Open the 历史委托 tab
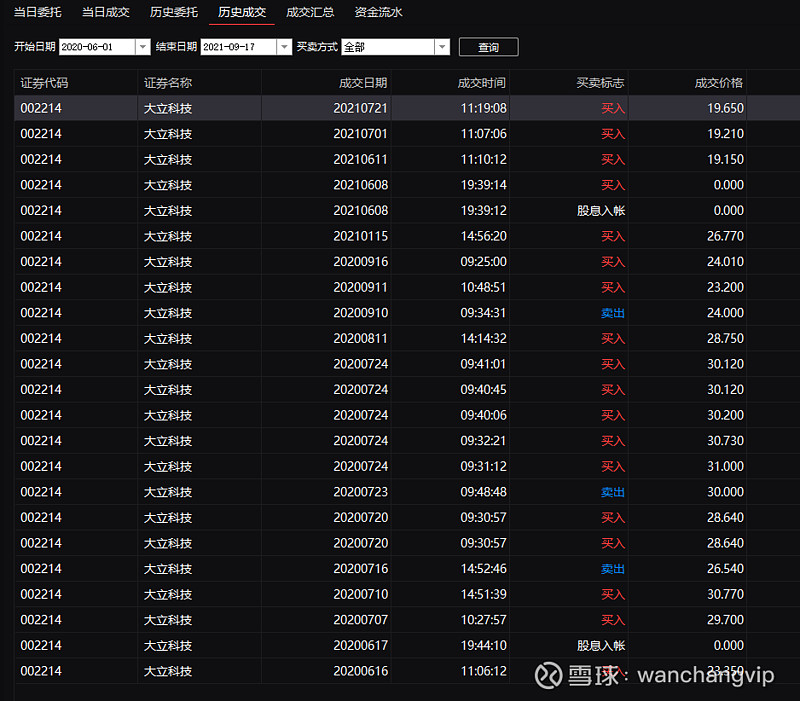The width and height of the screenshot is (800, 701). 173,12
